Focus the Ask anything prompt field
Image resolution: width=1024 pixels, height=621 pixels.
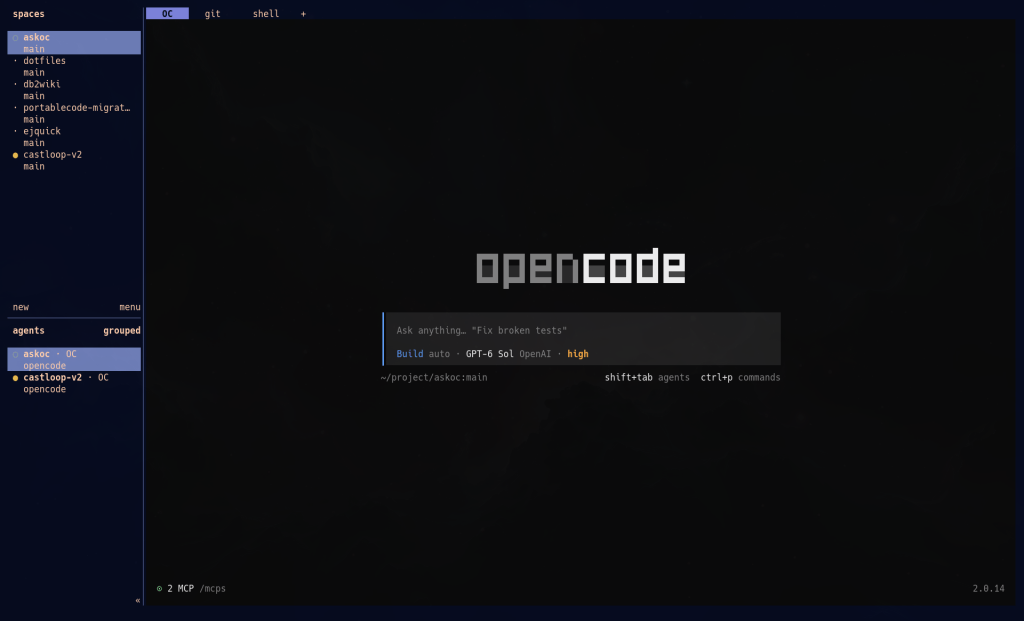pos(583,330)
